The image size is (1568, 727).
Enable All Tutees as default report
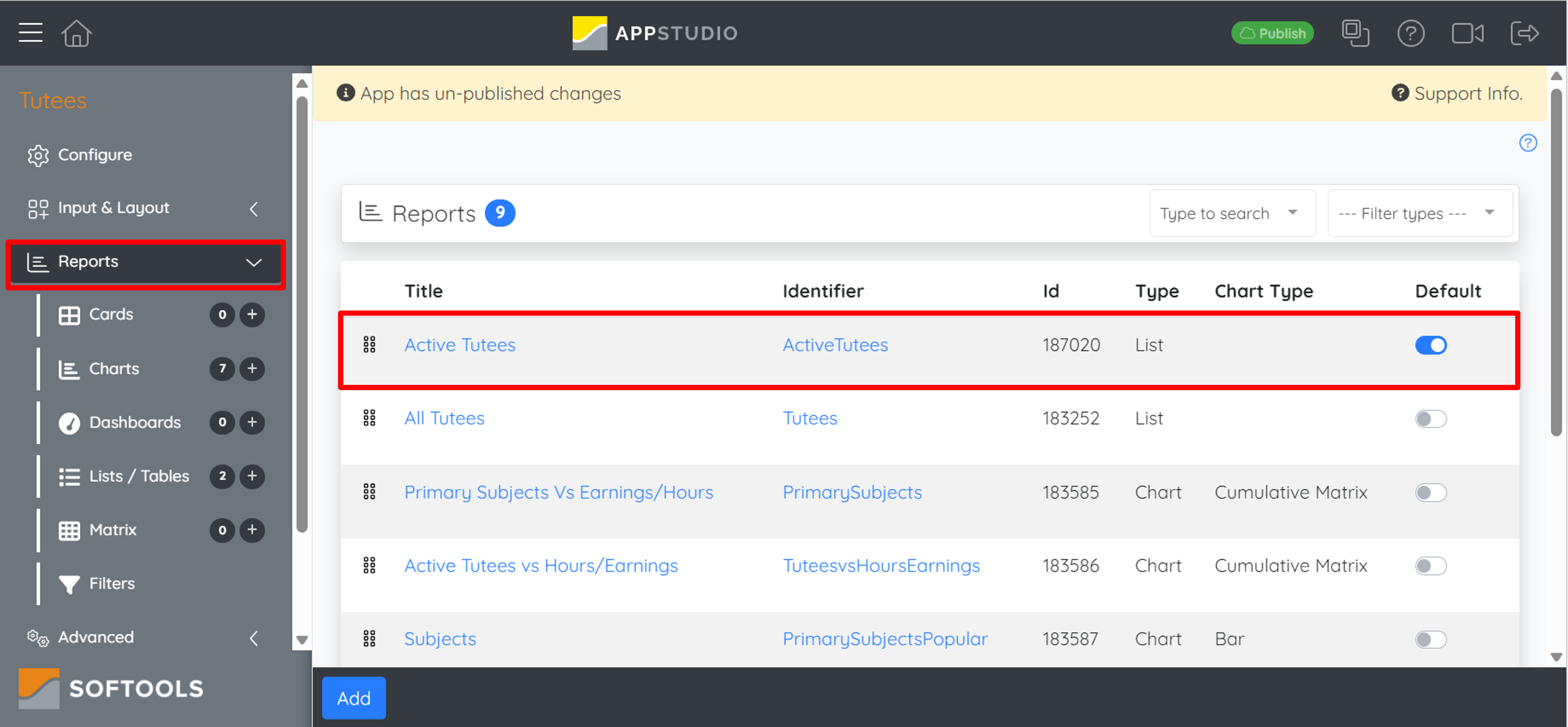click(x=1431, y=419)
